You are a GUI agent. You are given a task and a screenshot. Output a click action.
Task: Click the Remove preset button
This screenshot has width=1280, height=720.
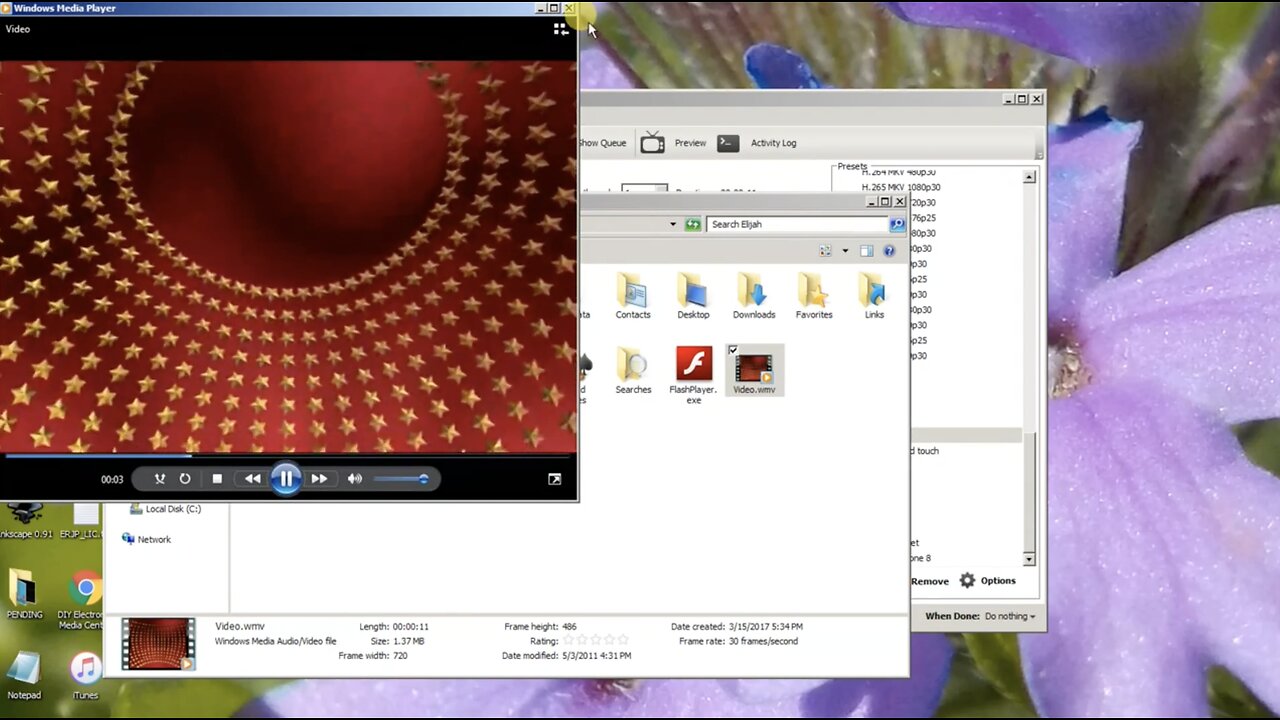929,581
